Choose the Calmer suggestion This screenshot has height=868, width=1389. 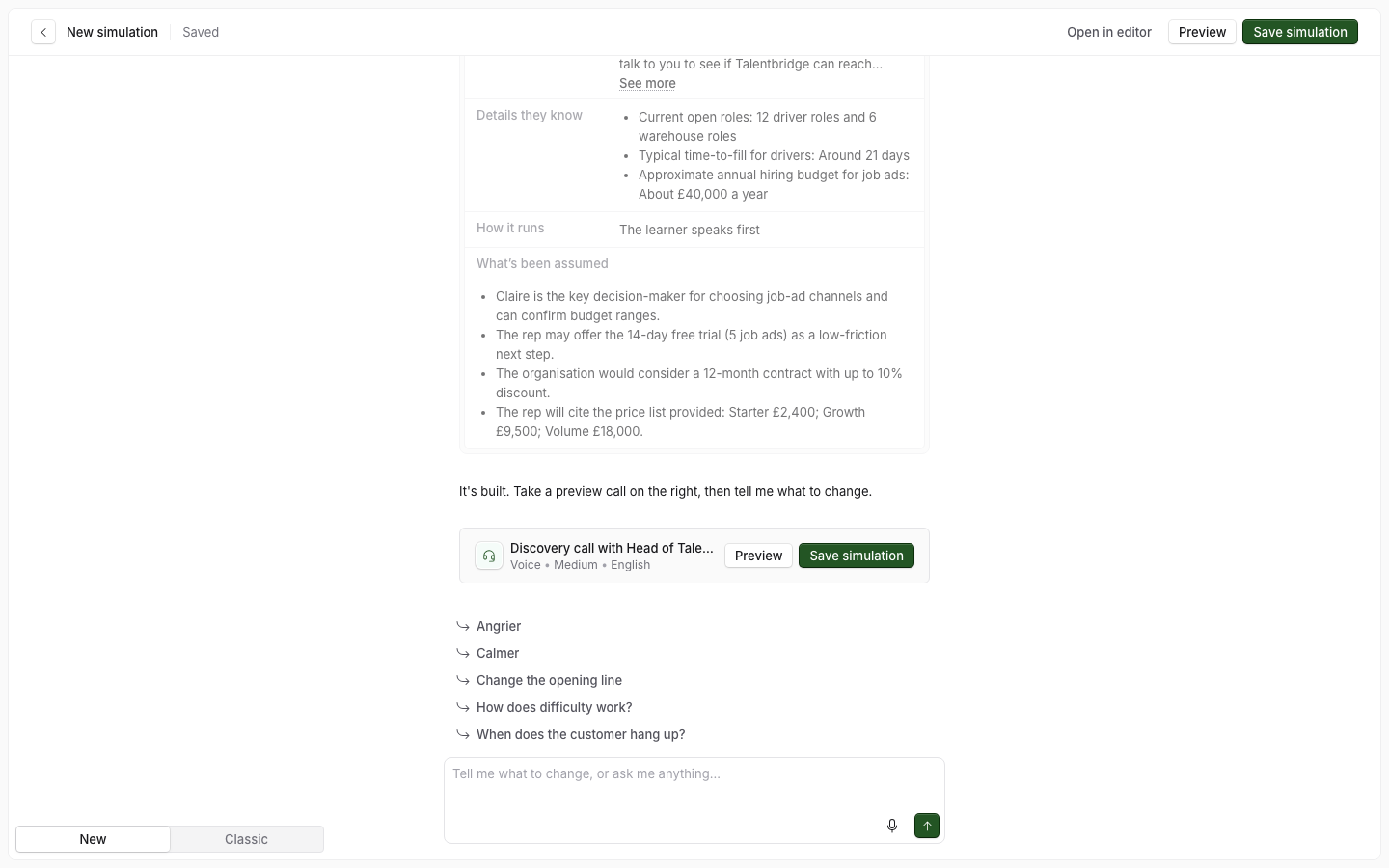(x=498, y=653)
